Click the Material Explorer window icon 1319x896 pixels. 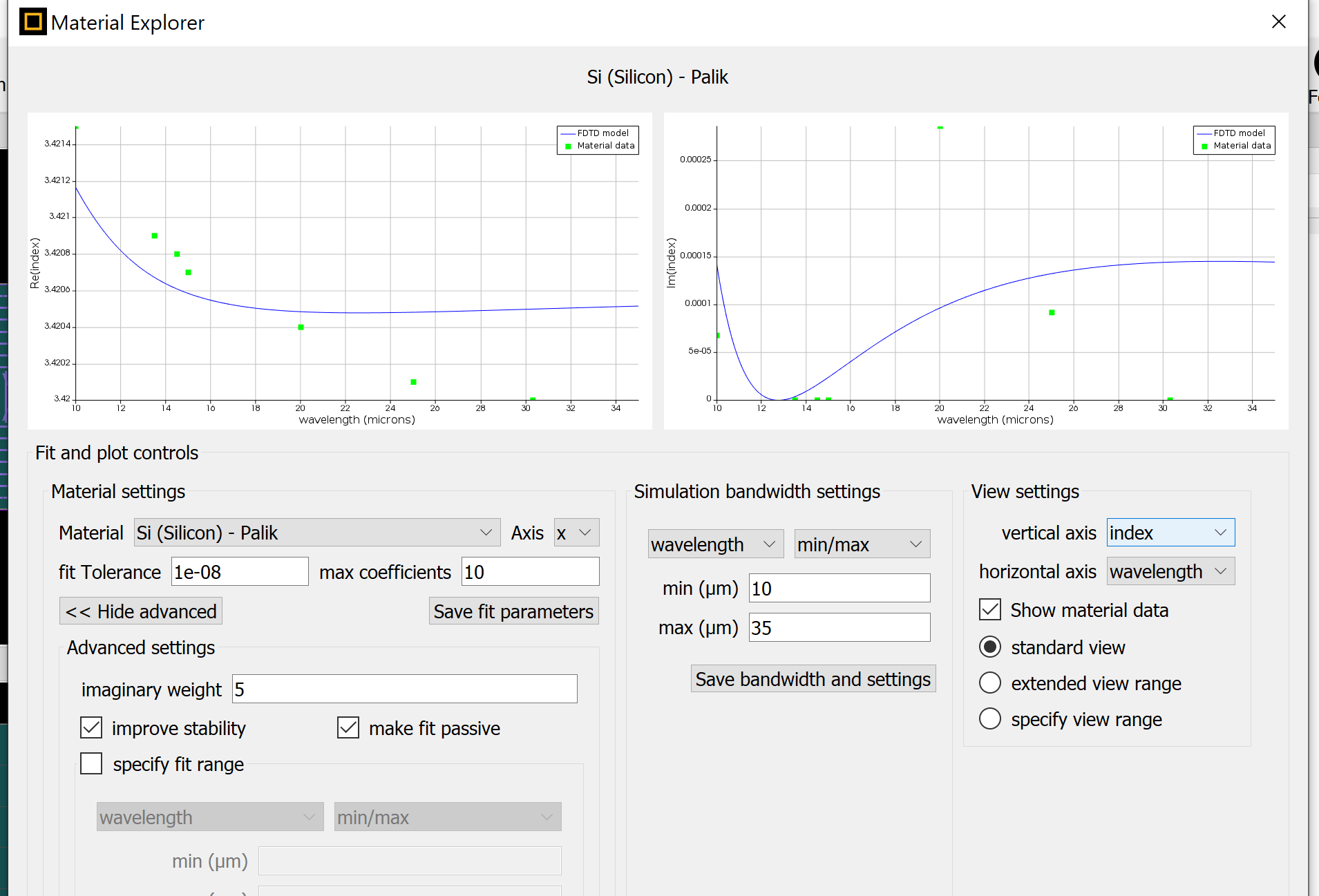[x=32, y=22]
